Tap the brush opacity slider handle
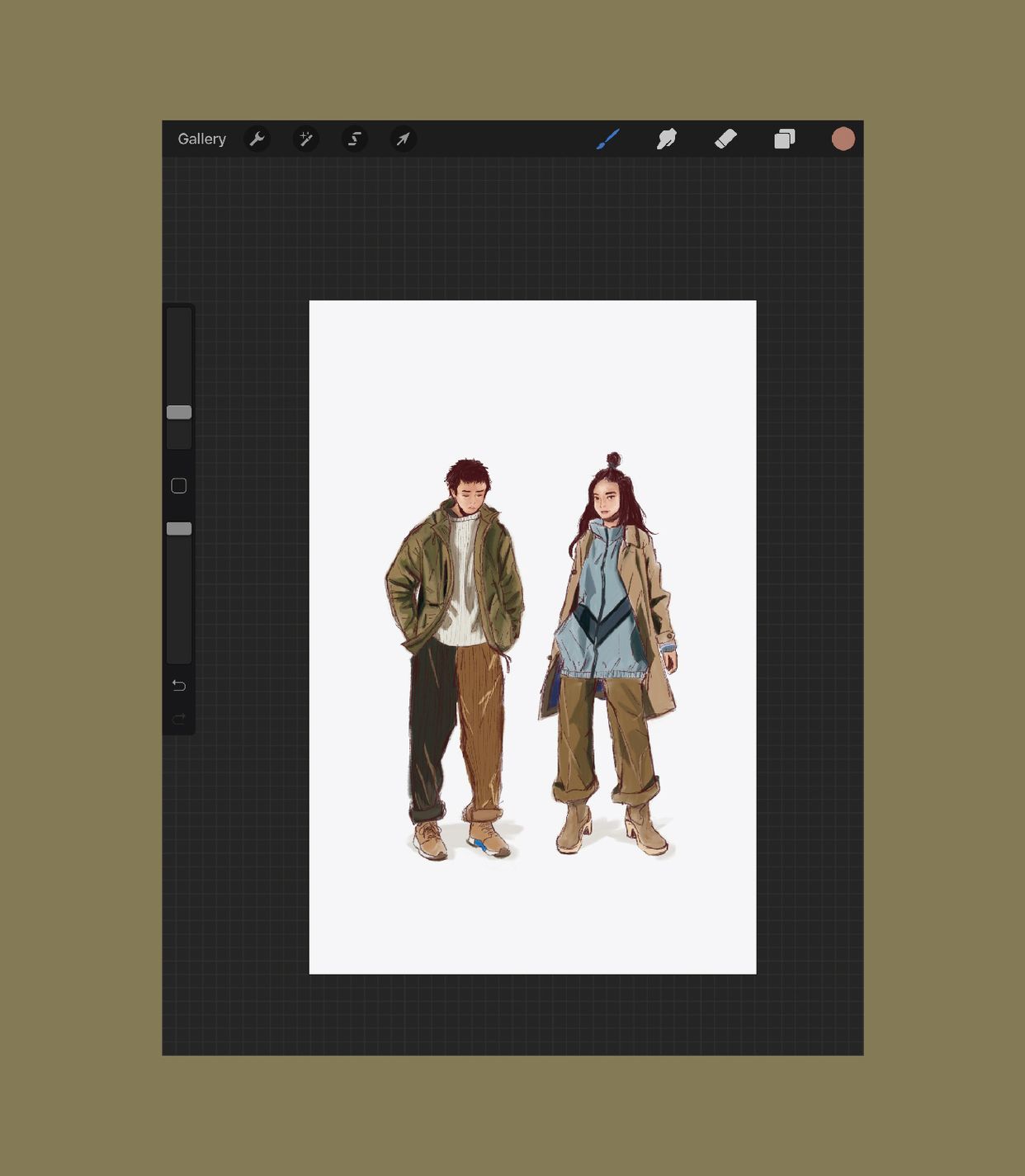 (179, 528)
